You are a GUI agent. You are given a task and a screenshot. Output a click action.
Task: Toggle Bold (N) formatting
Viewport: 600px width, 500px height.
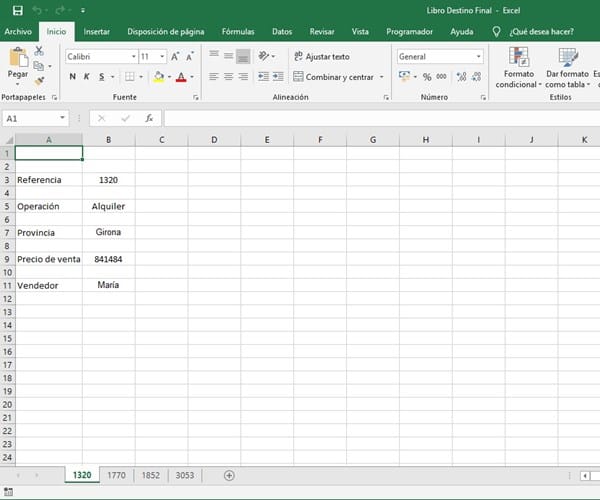point(73,77)
